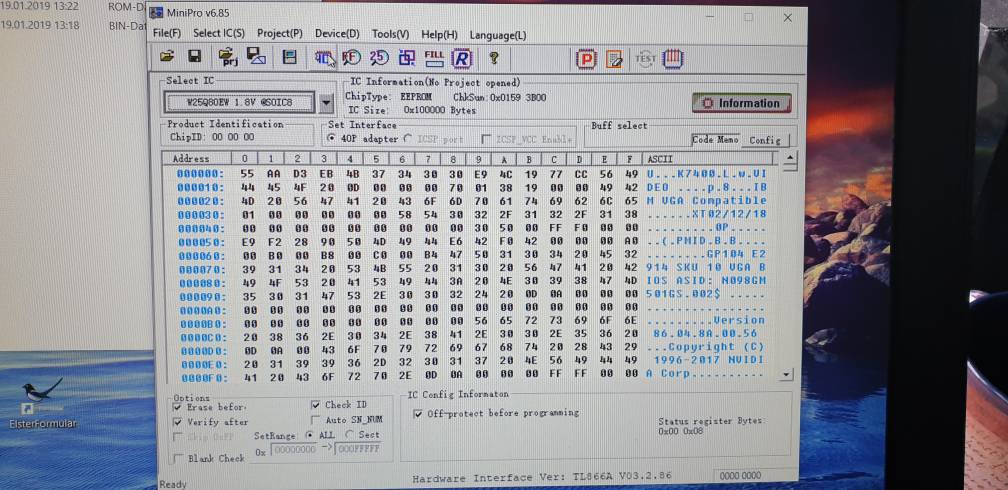
Task: Click the SetRange start address field 00000000
Action: tap(294, 449)
